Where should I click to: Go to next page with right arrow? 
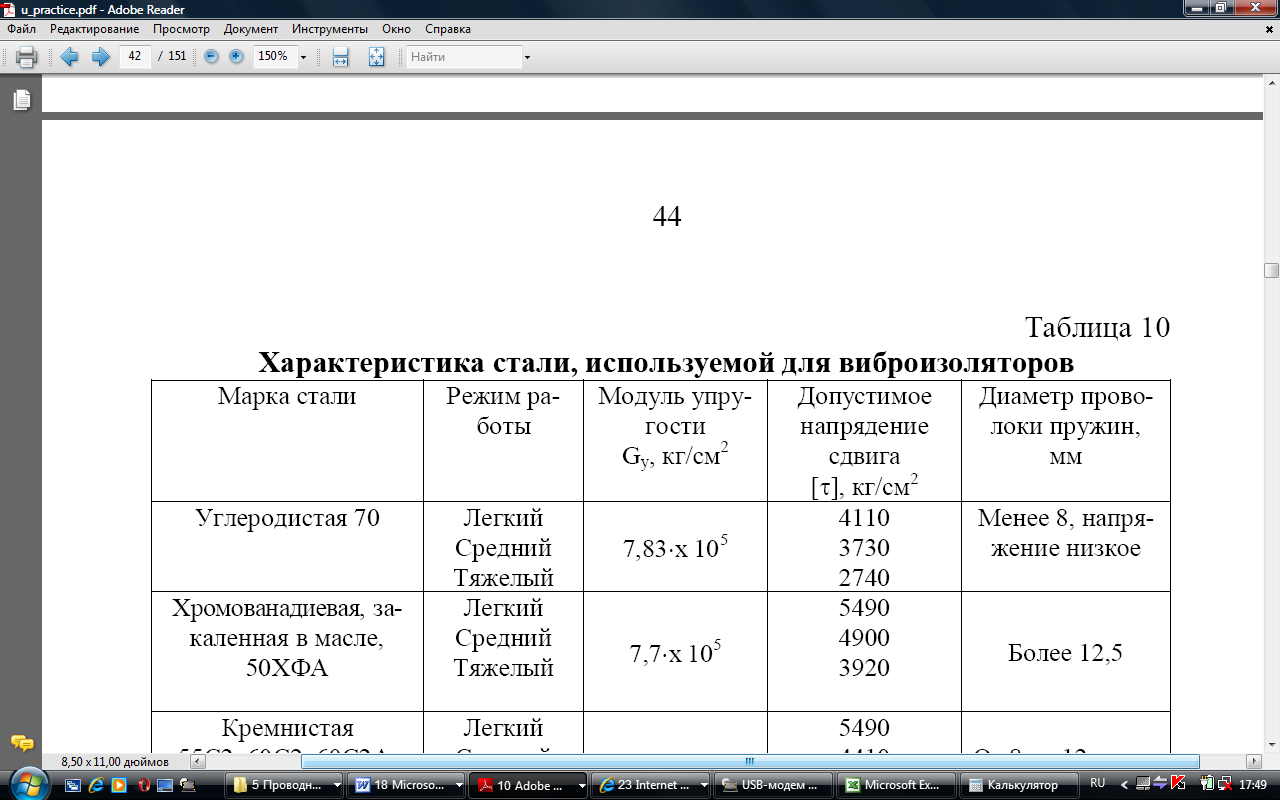(100, 57)
